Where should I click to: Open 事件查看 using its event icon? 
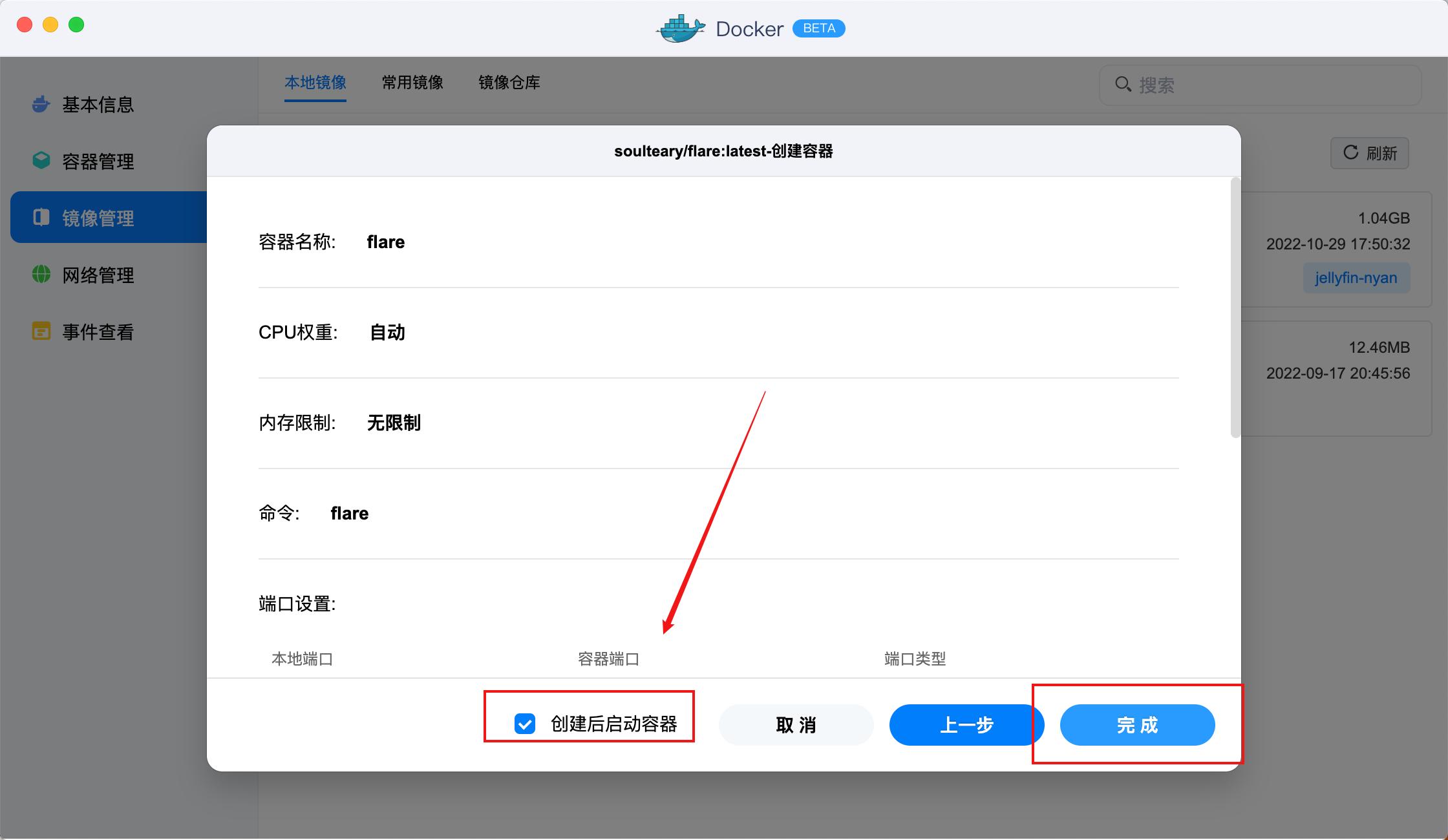click(40, 331)
